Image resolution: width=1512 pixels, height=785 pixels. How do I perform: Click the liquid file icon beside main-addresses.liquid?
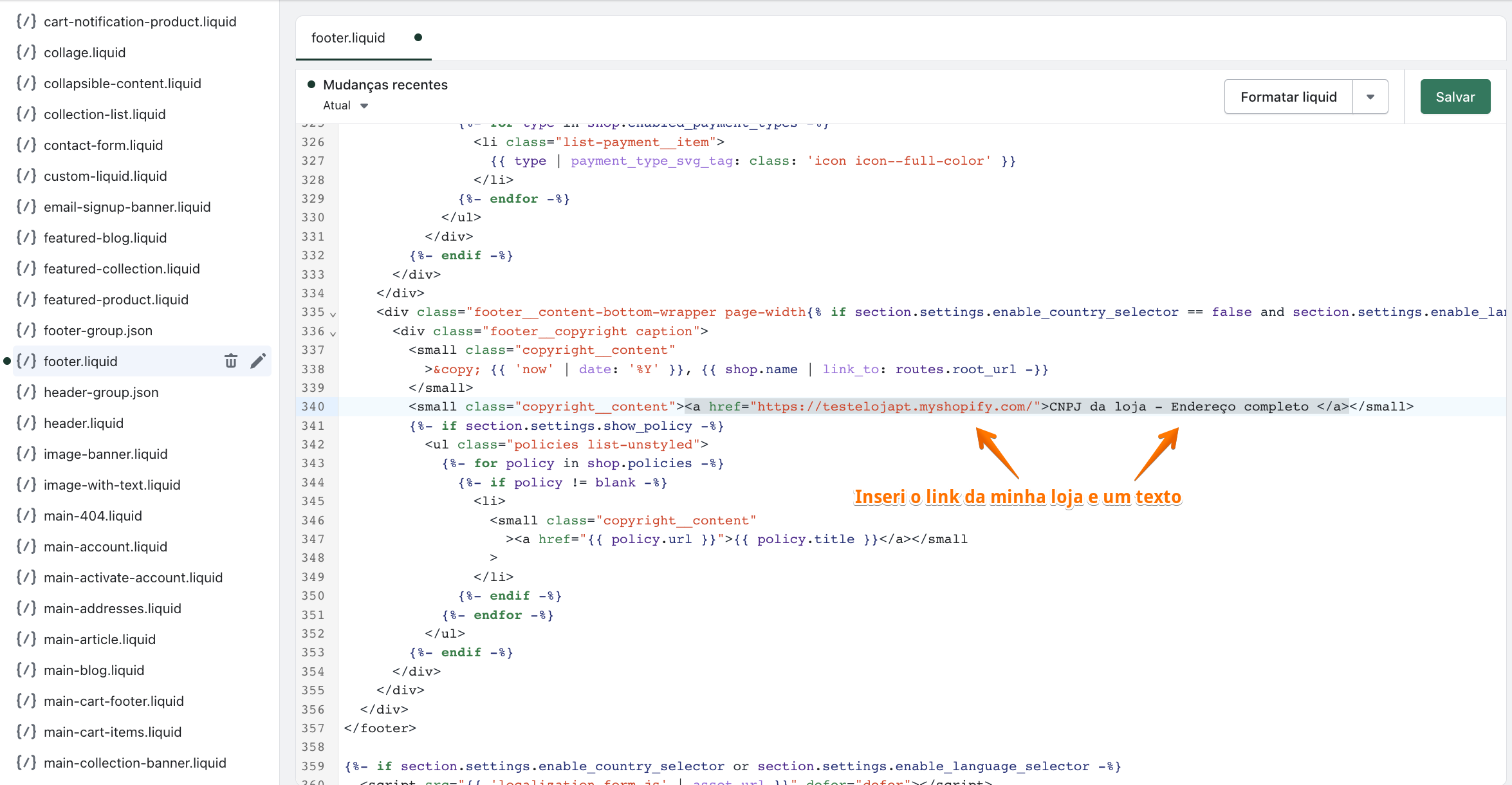[x=26, y=608]
